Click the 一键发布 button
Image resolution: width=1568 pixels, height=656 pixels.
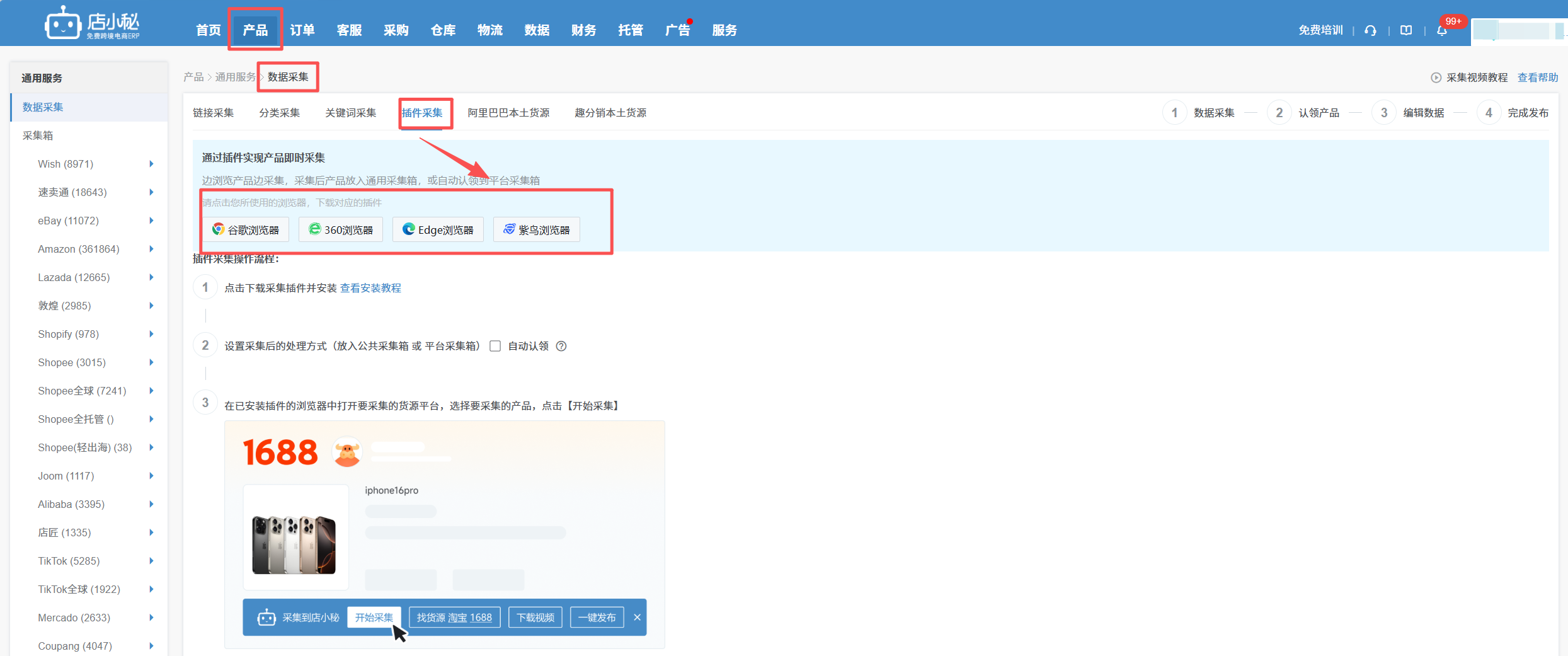(x=597, y=618)
